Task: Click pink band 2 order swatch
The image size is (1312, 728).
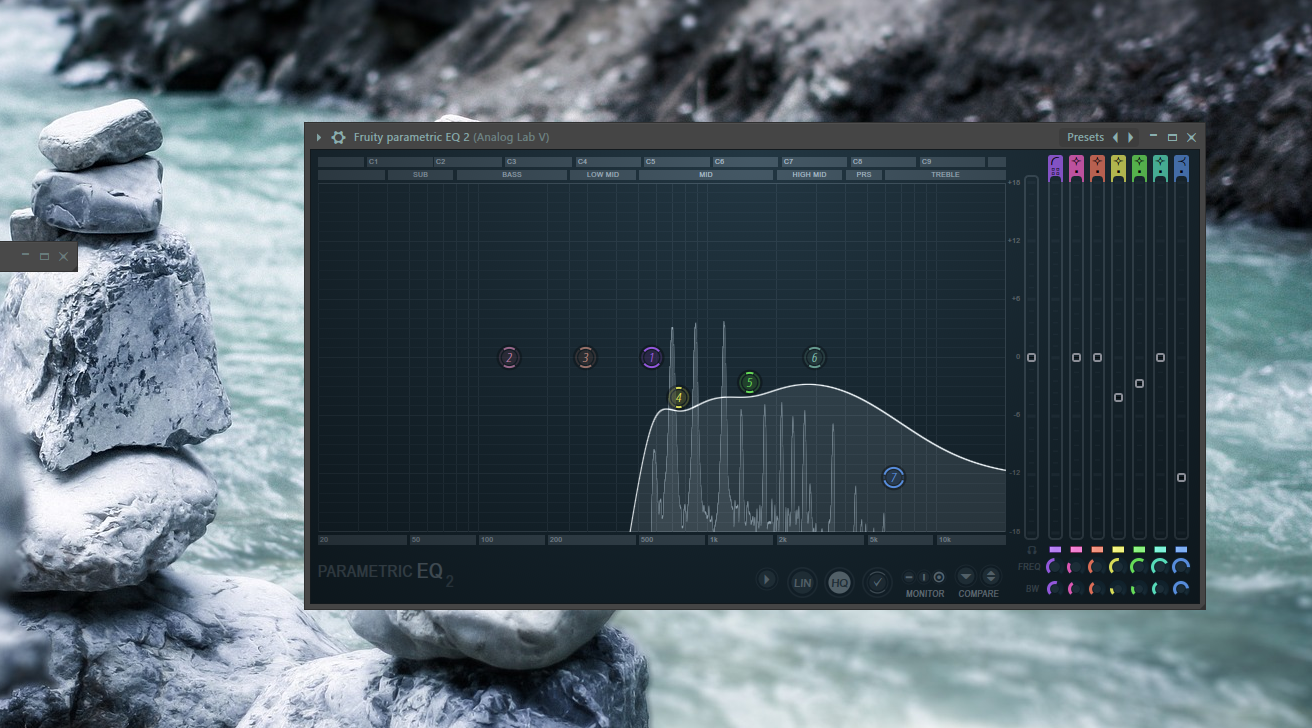Action: [1076, 549]
